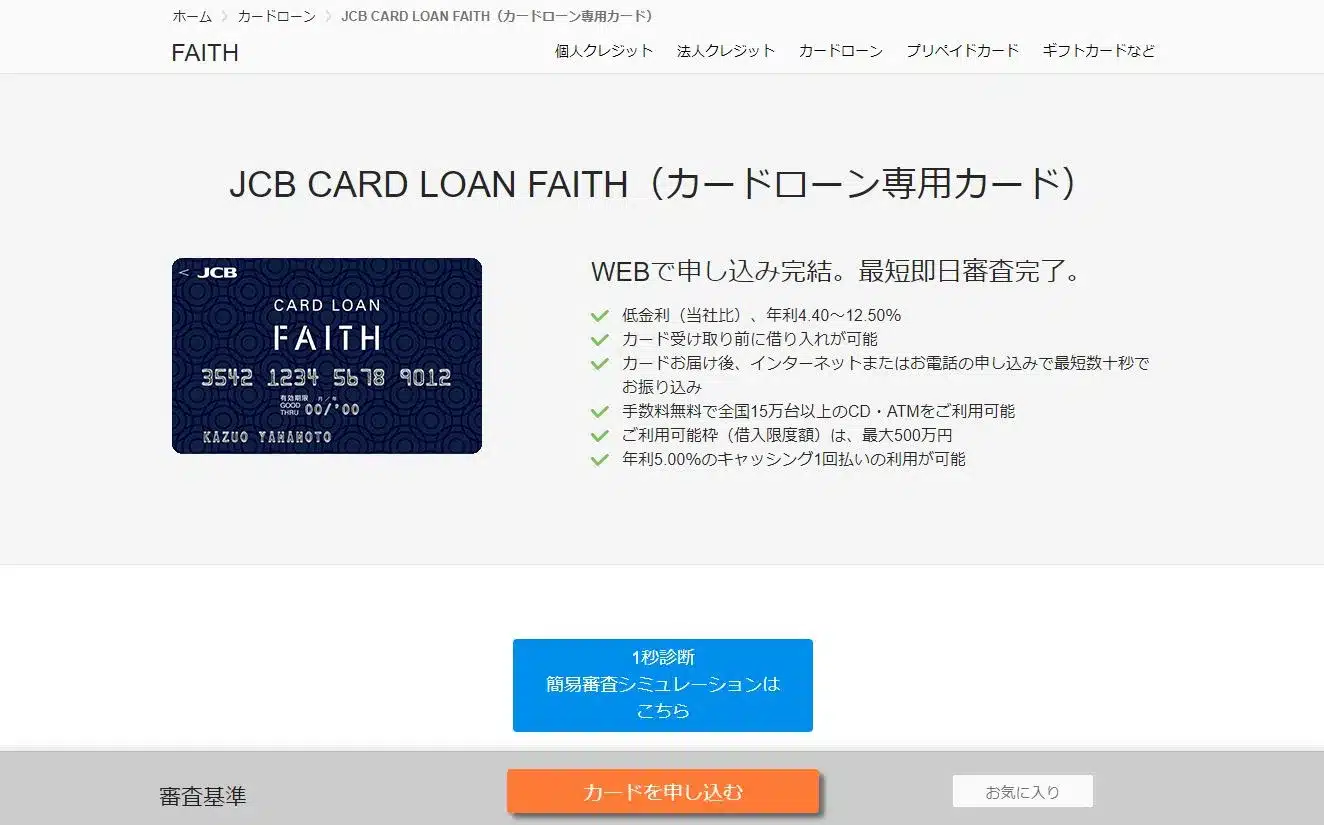Open the 個人クレジット menu item

tap(604, 50)
